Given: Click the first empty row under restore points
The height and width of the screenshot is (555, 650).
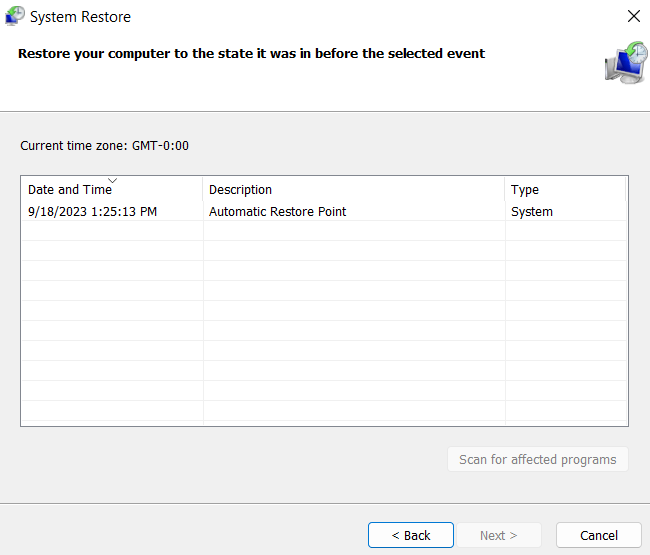Looking at the screenshot, I should tap(324, 231).
